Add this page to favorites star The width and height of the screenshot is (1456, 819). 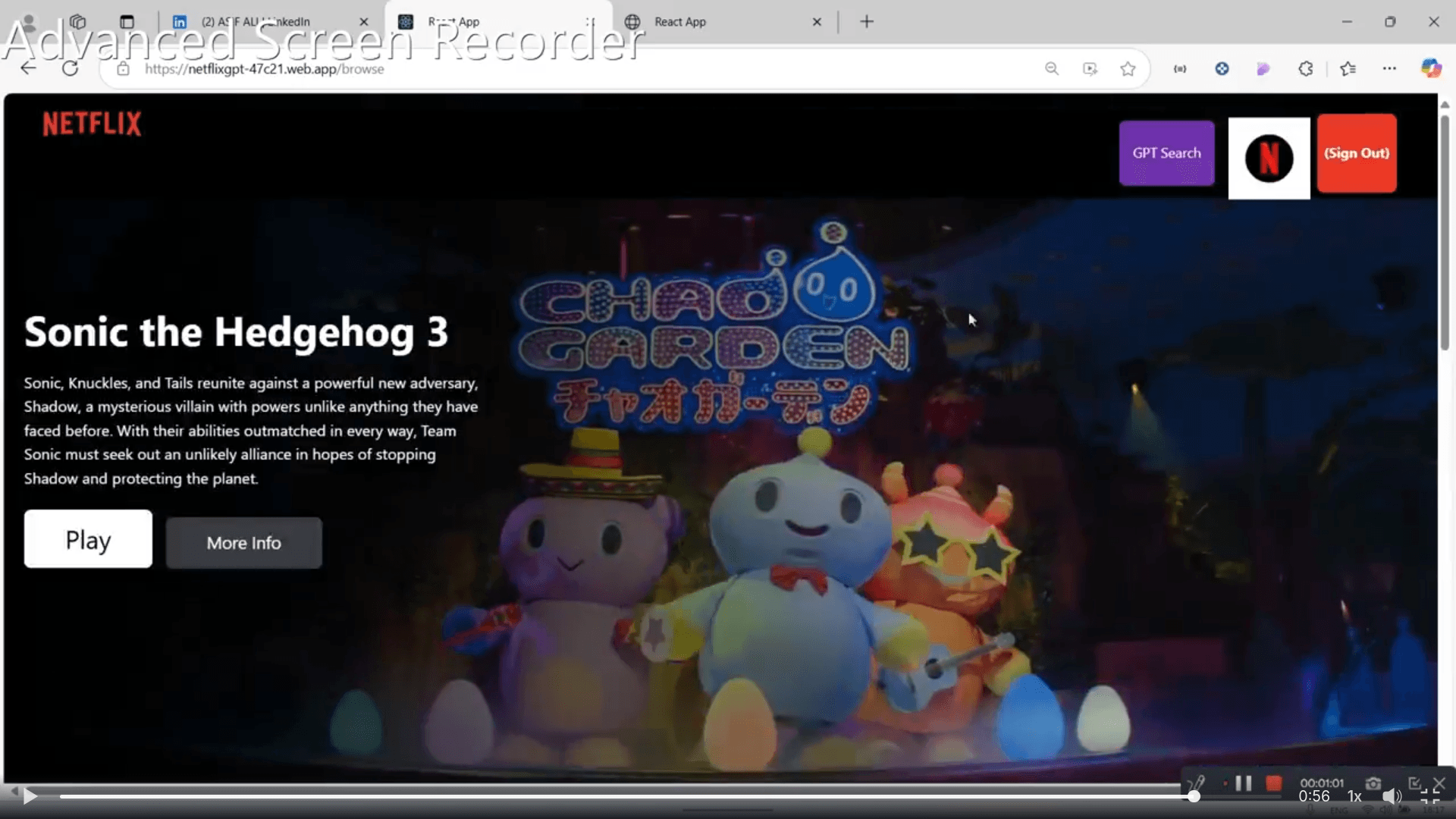[1128, 69]
